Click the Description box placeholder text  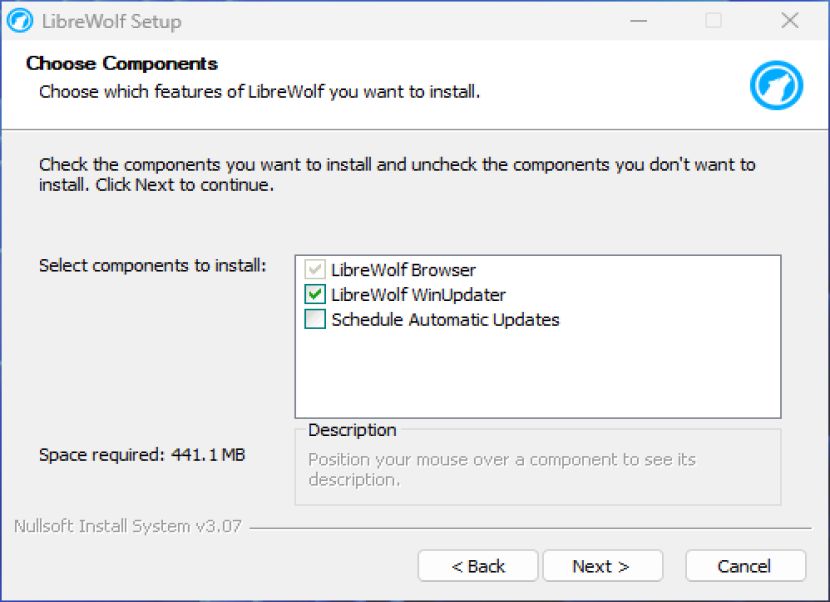pyautogui.click(x=502, y=469)
